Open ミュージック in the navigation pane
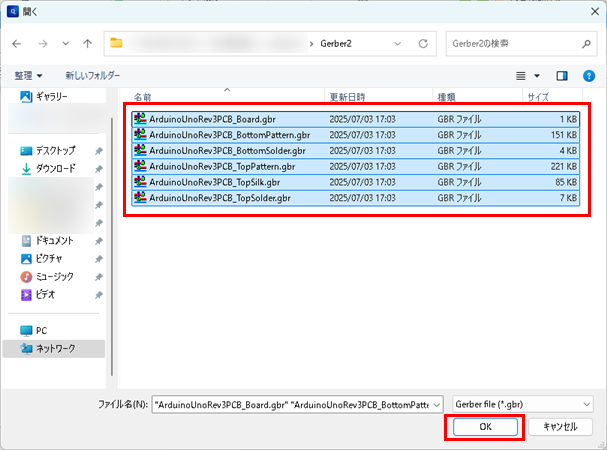Screen dimensions: 607x450 (46, 277)
